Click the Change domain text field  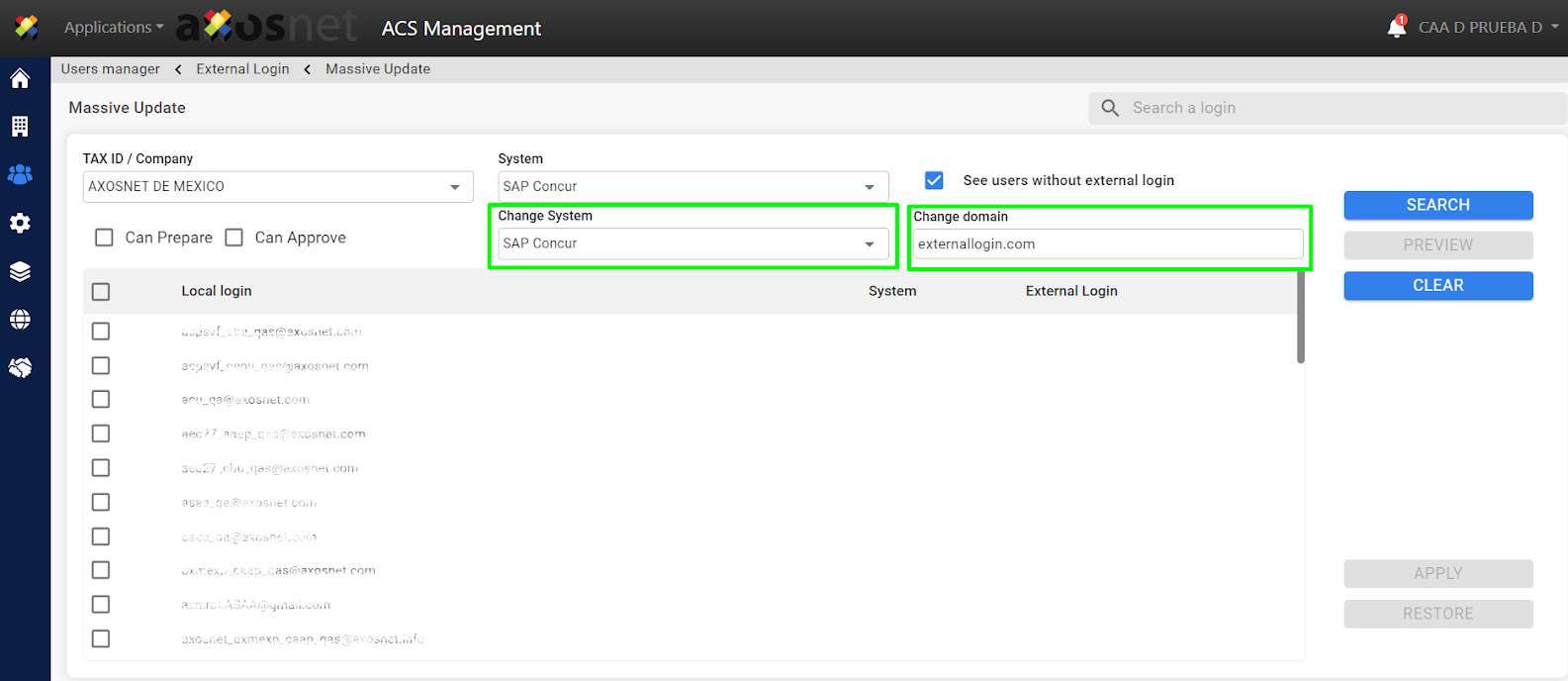coord(1107,244)
